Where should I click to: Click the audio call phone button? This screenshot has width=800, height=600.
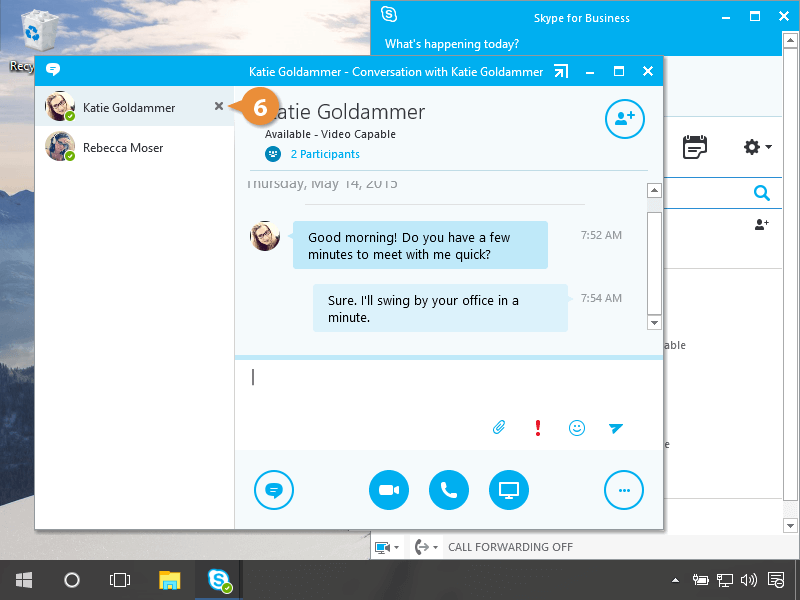click(449, 490)
